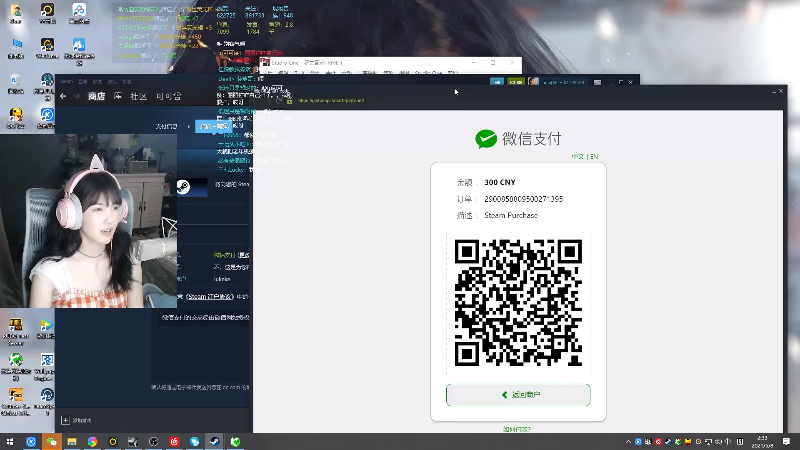Click the volume icon in the system tray
The height and width of the screenshot is (450, 800).
718,442
